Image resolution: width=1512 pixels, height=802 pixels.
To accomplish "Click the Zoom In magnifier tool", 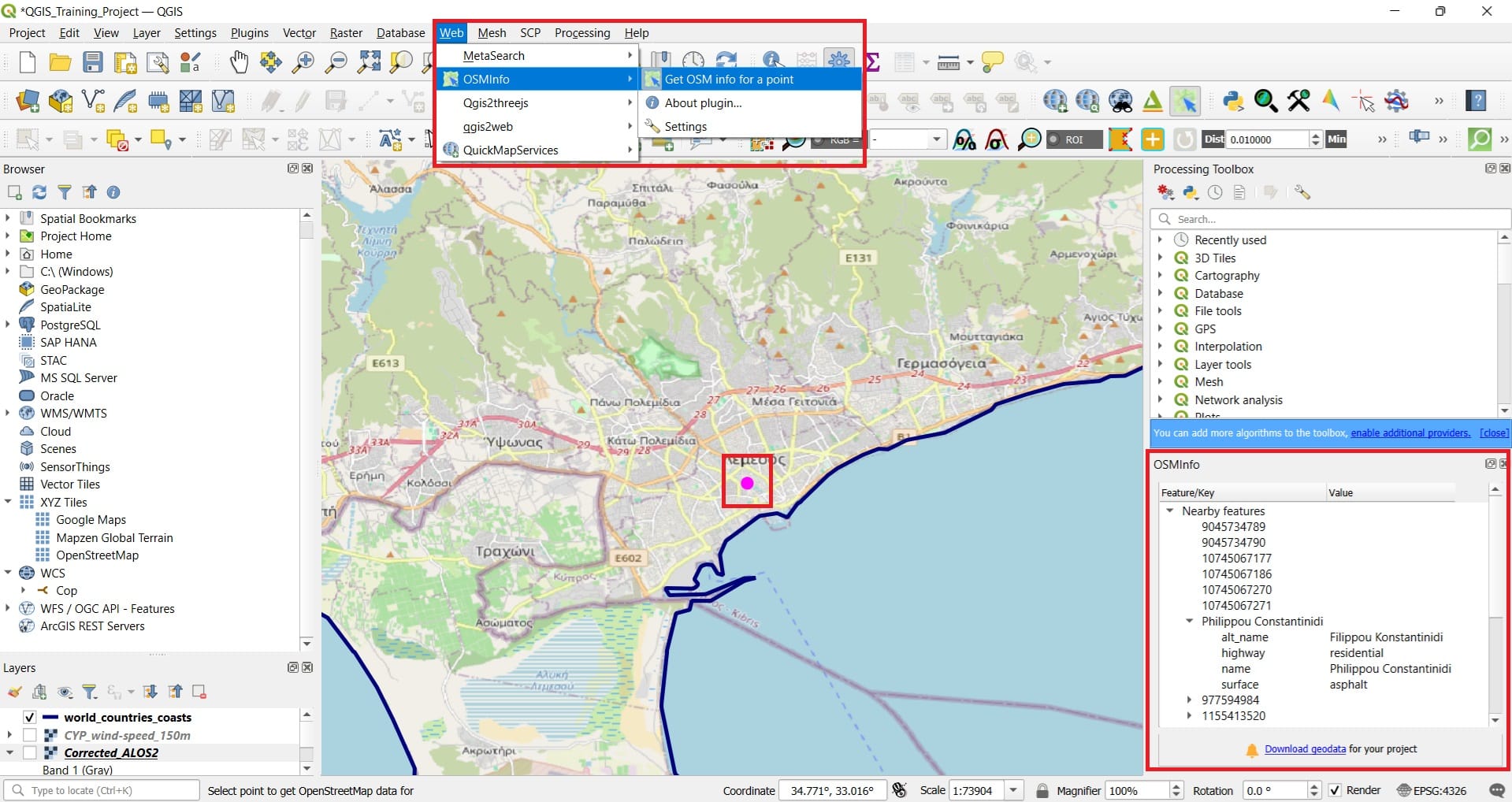I will point(303,61).
